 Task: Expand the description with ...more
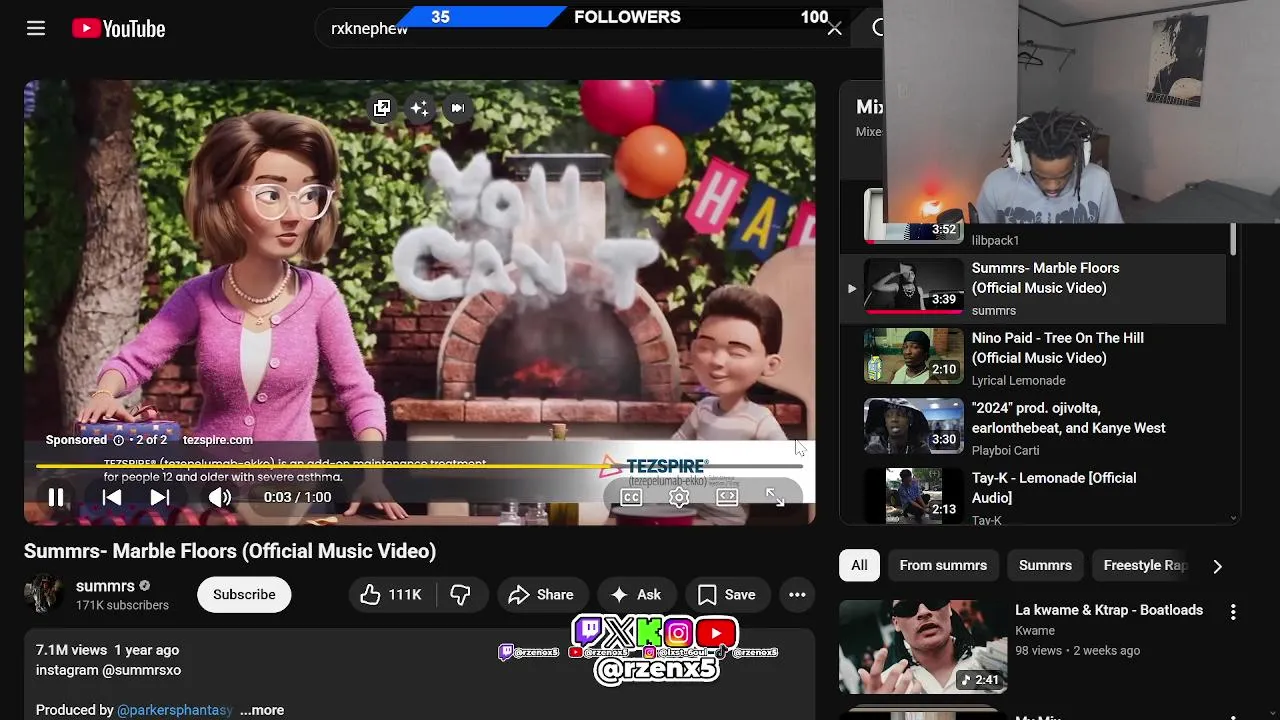[262, 710]
